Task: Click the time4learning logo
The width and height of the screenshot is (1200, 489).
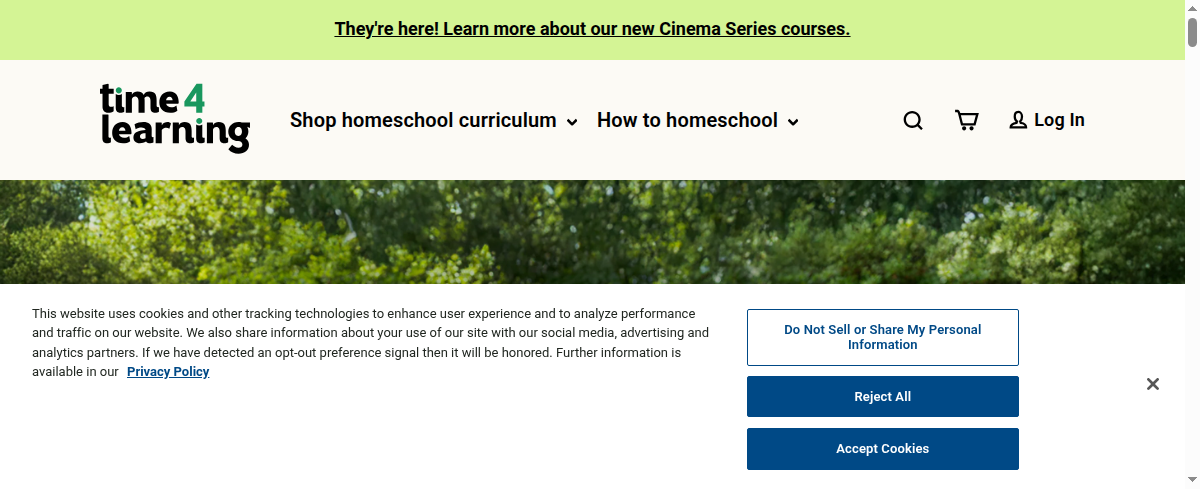Action: [175, 119]
